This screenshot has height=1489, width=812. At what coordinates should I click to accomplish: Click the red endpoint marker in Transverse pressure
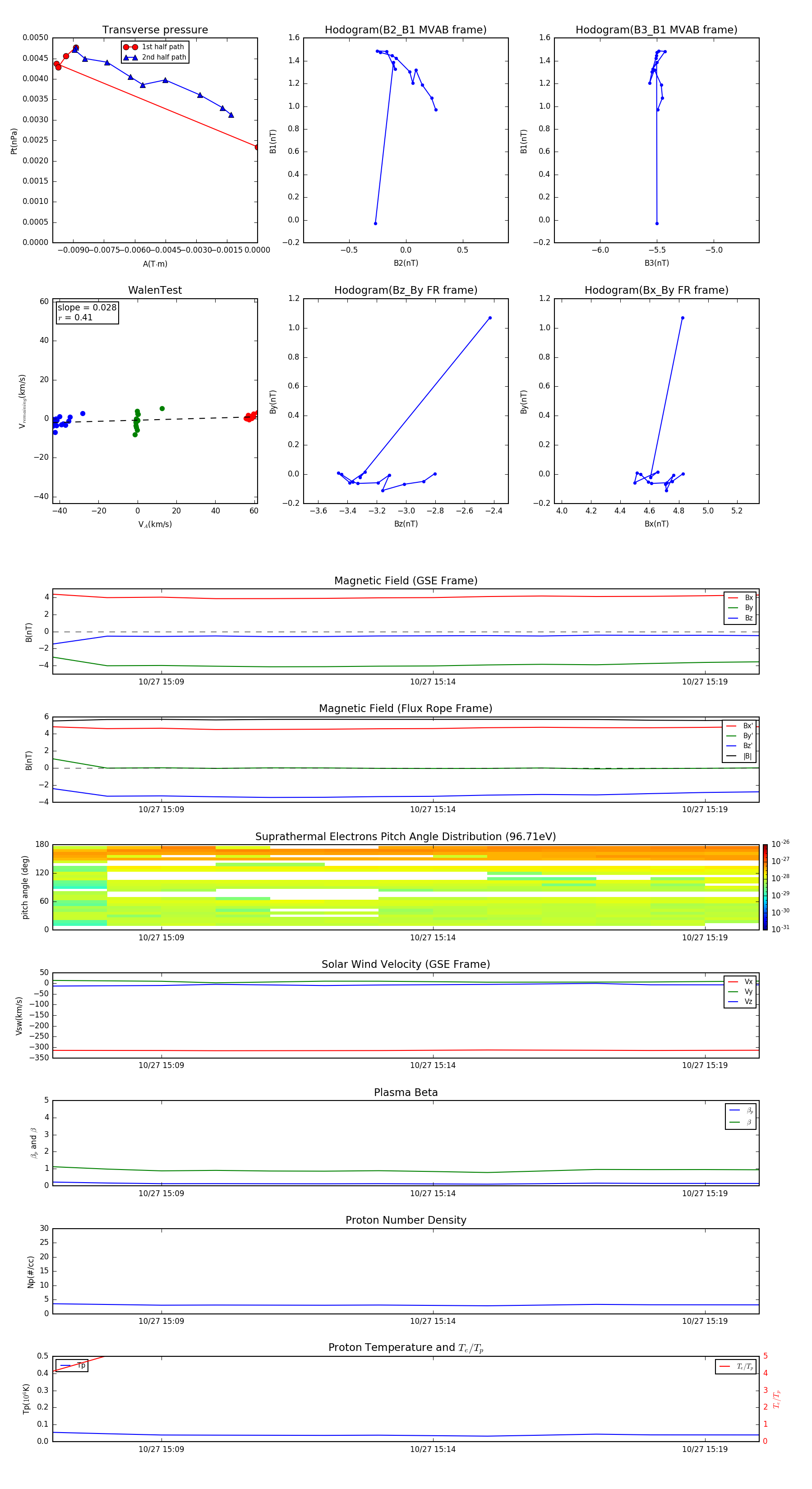point(257,148)
